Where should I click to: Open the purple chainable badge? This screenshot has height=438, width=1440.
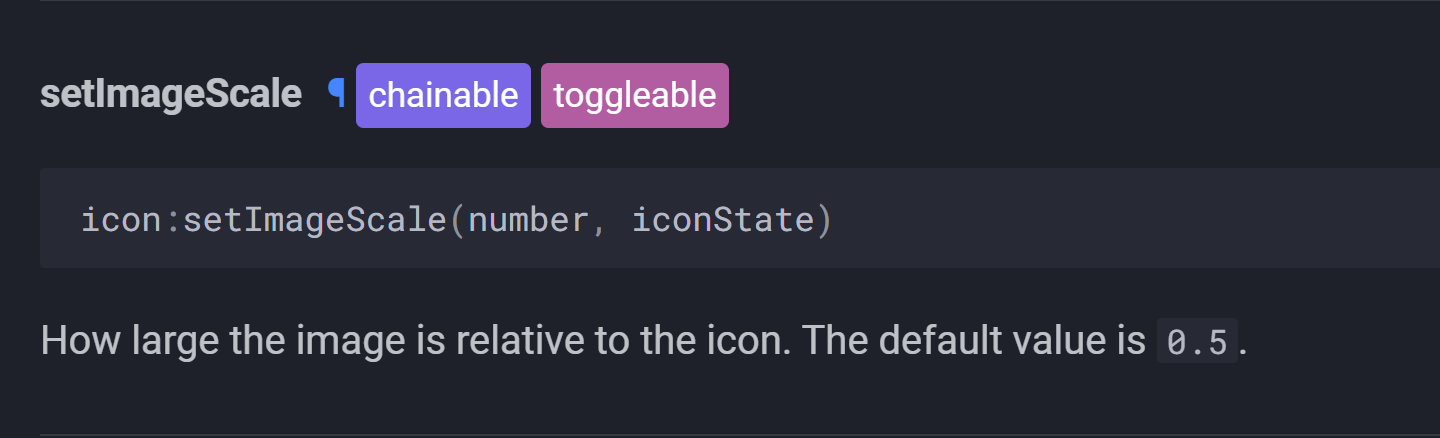pos(443,96)
